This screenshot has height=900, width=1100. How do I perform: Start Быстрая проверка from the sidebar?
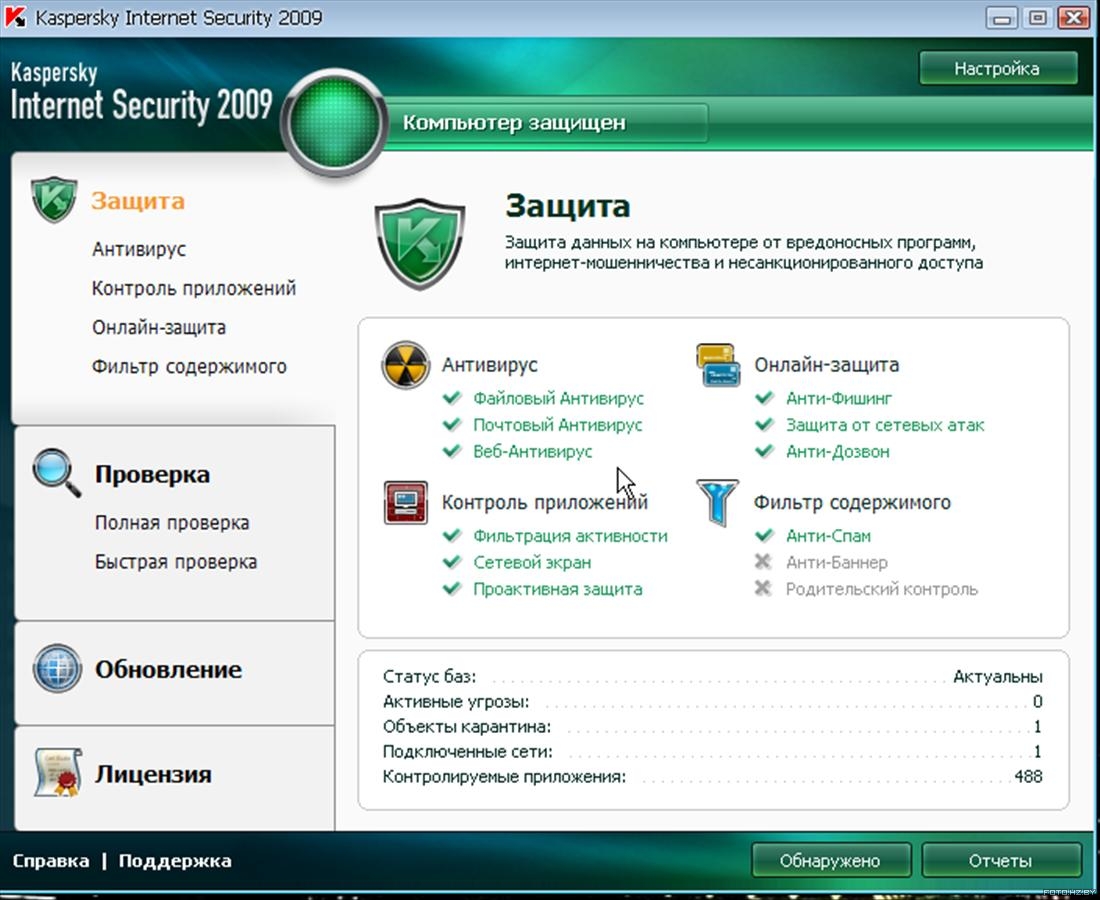pyautogui.click(x=176, y=562)
